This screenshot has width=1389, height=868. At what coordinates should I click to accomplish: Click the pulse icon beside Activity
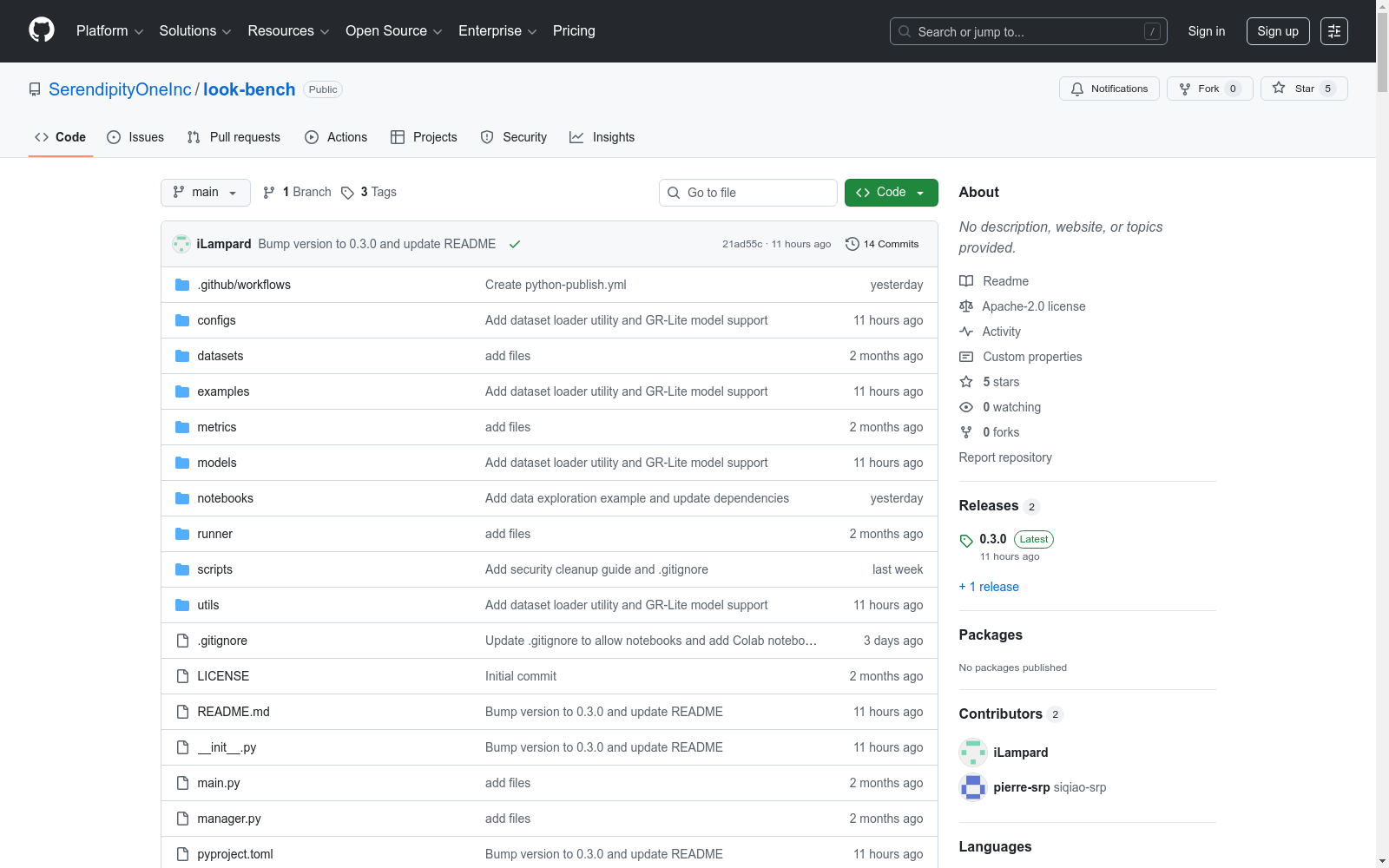[x=966, y=332]
